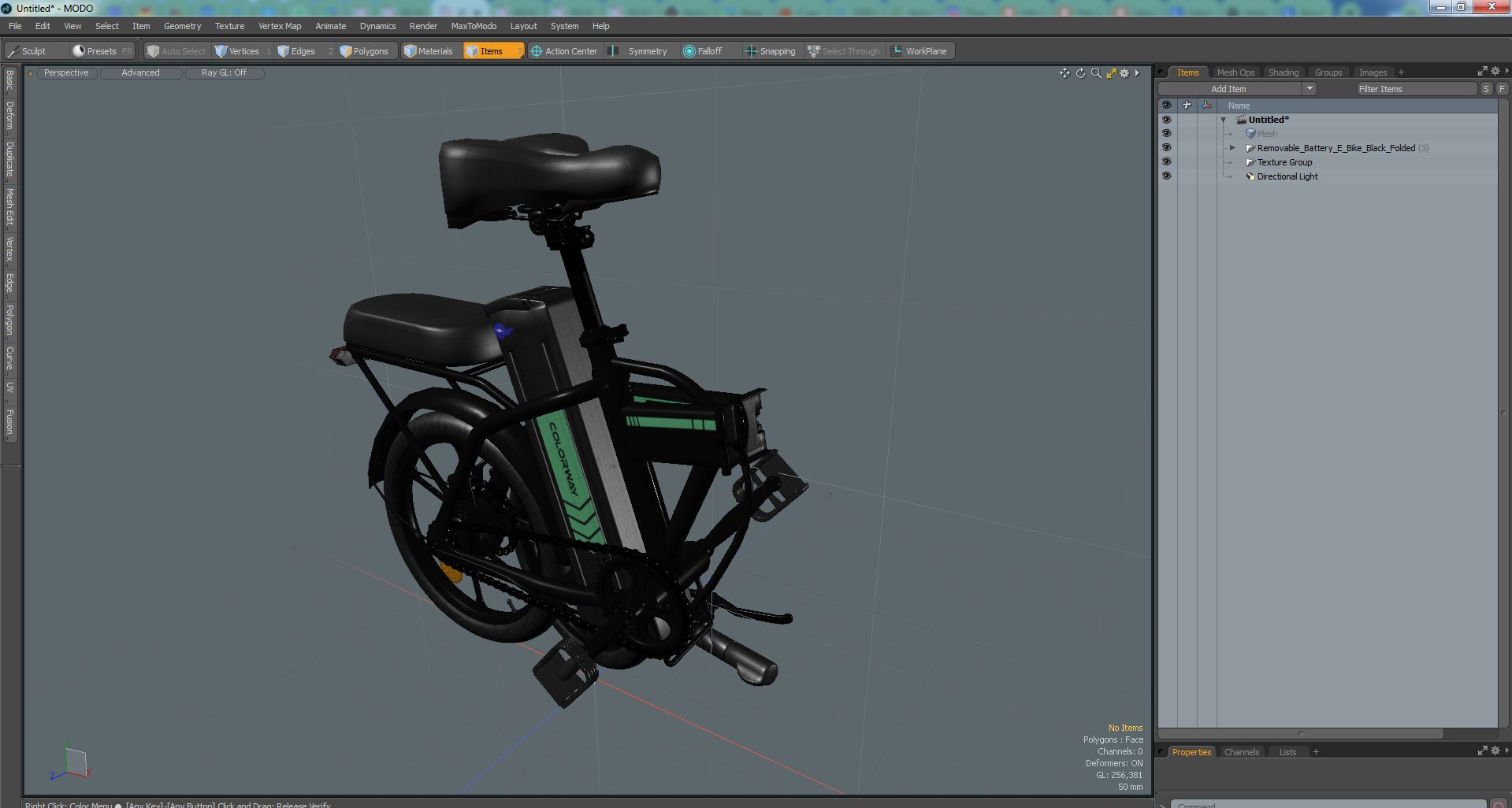Switch to the Channels tab
Image resolution: width=1512 pixels, height=808 pixels.
(x=1241, y=752)
